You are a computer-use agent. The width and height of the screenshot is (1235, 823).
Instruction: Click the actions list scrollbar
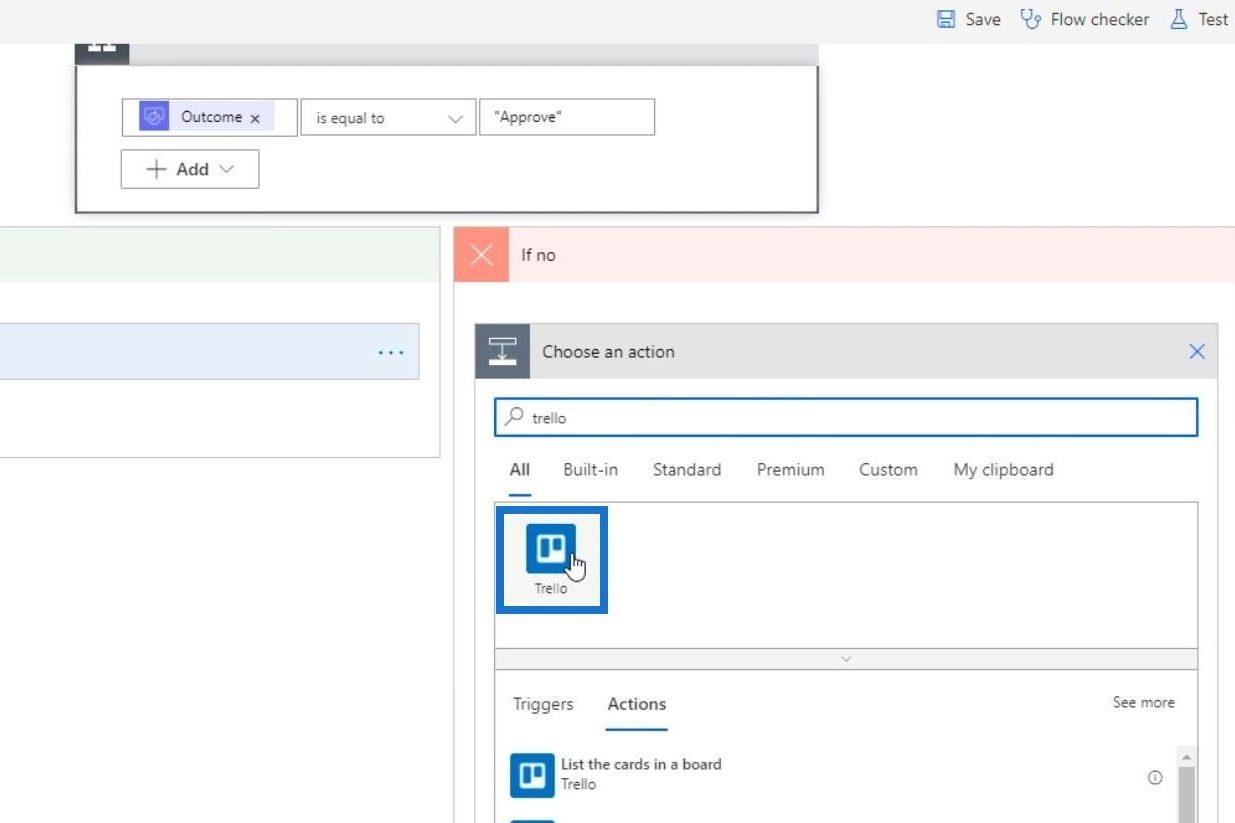pos(1187,795)
